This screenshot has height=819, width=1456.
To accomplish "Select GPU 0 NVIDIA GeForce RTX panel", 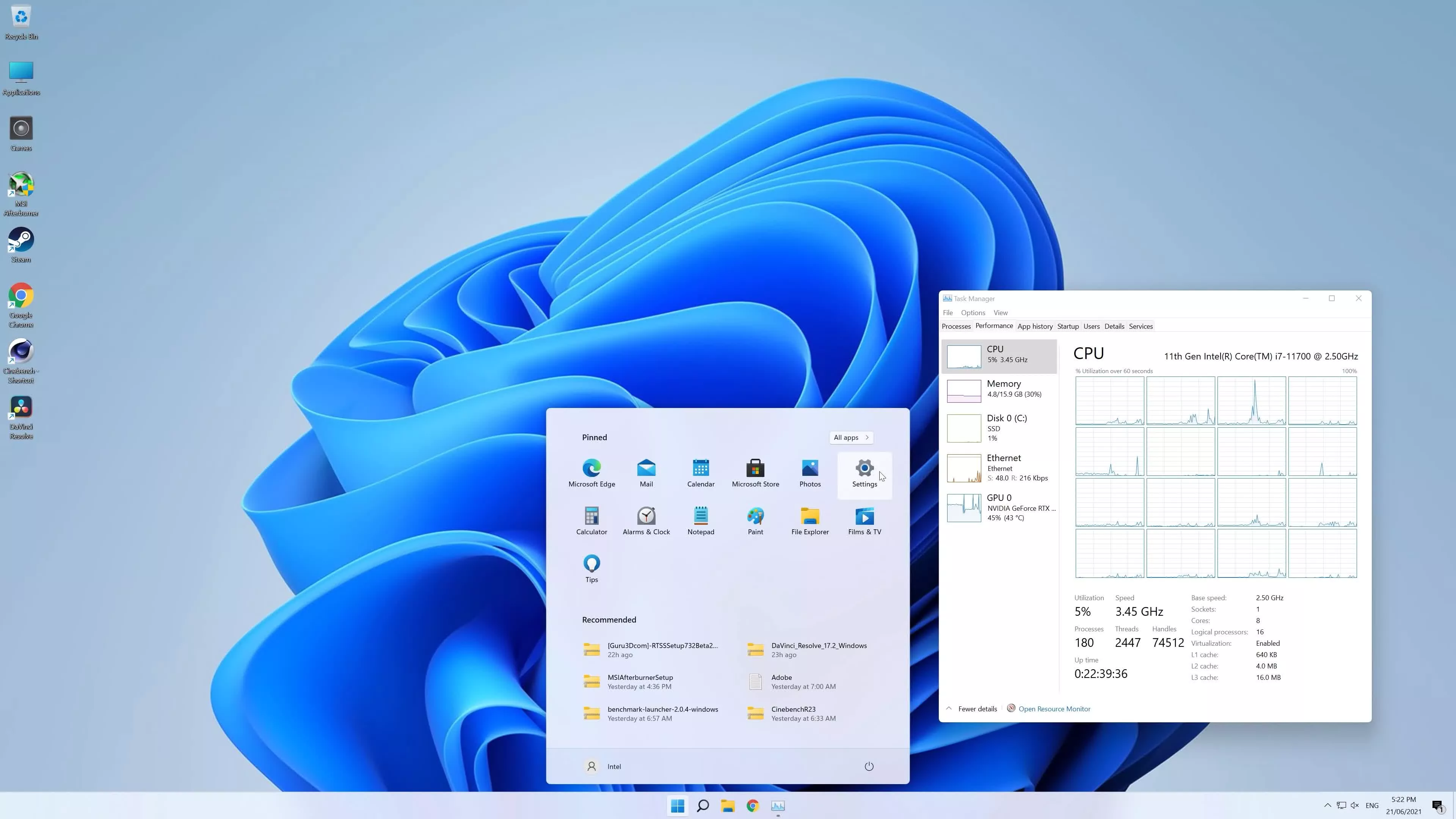I will pos(999,507).
